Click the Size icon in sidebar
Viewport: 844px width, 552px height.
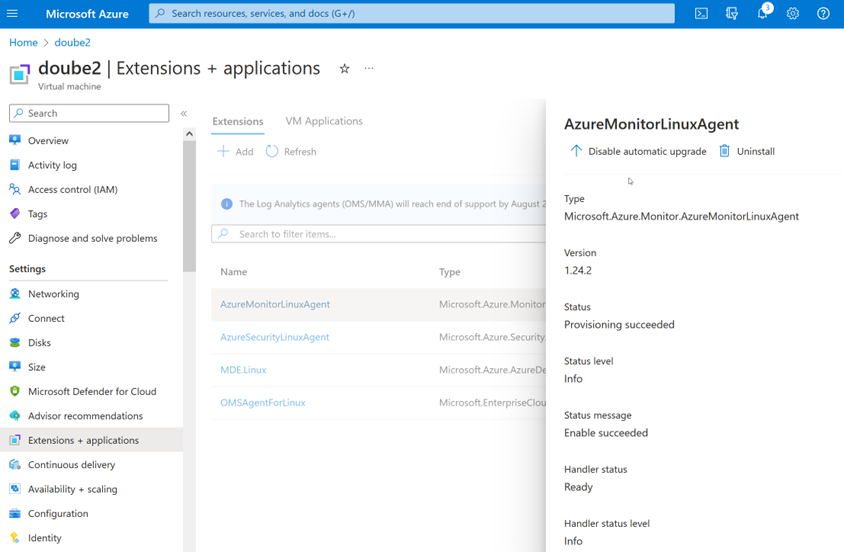(15, 366)
